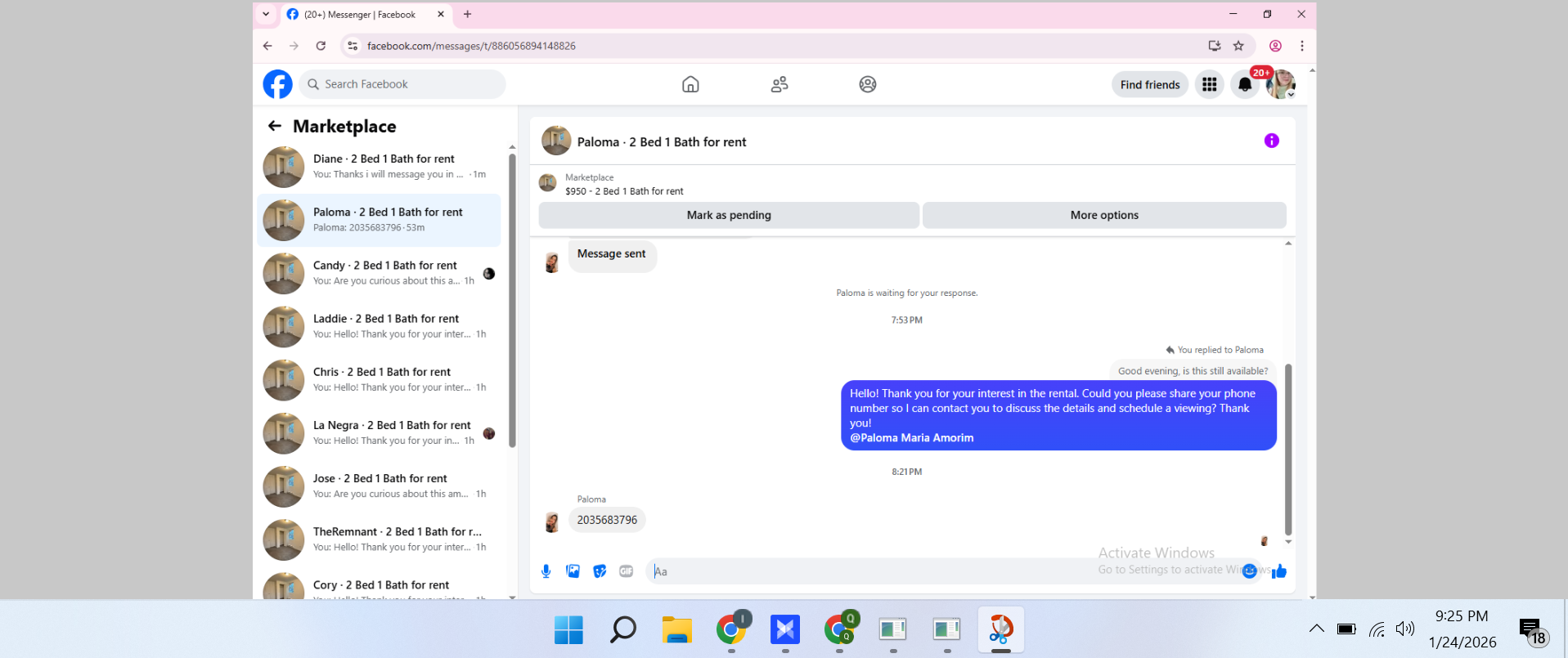Open the Chrome profile icon
The height and width of the screenshot is (658, 1568).
[x=1275, y=46]
